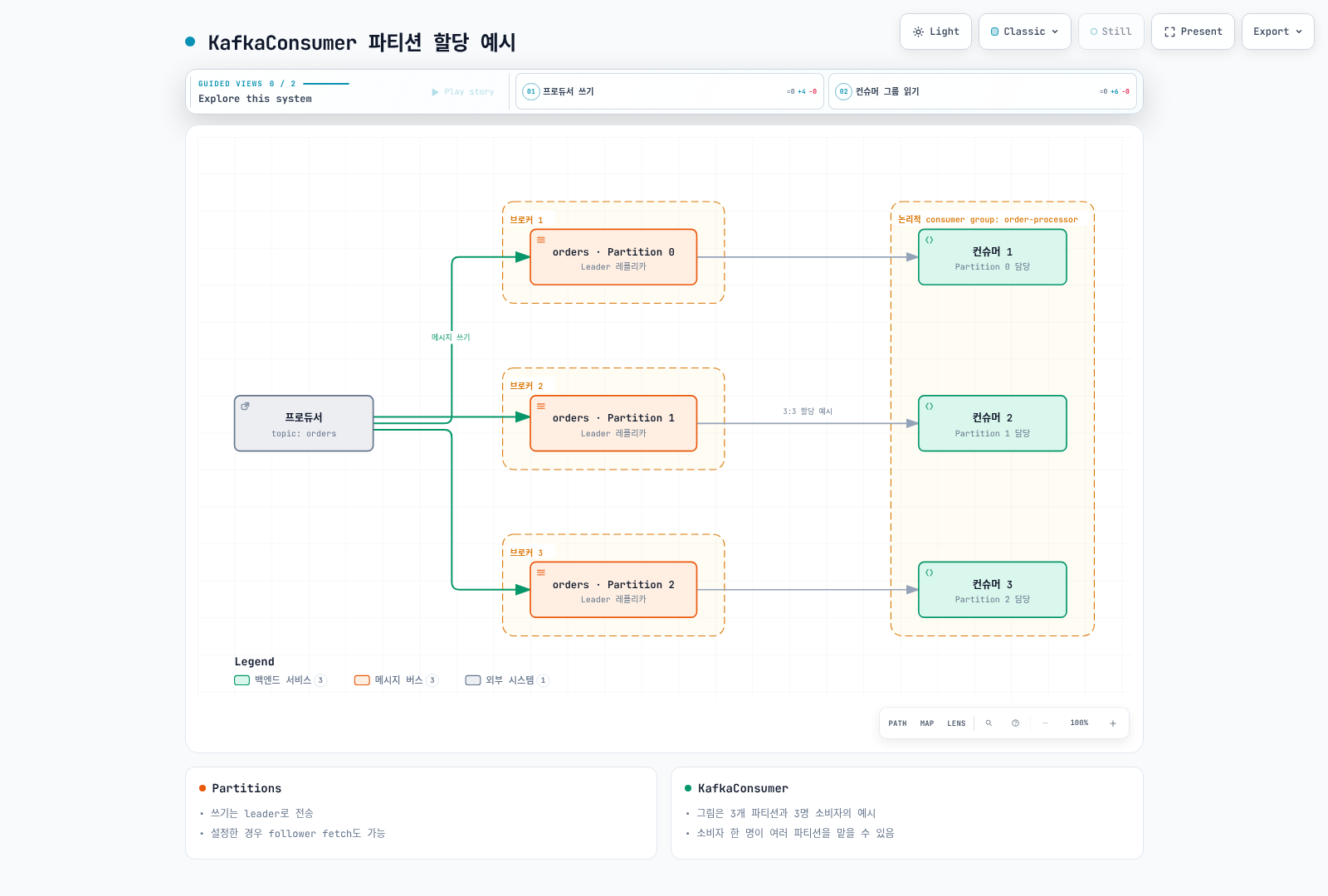
Task: Click the bus icon on Partition 1 node
Action: [541, 406]
